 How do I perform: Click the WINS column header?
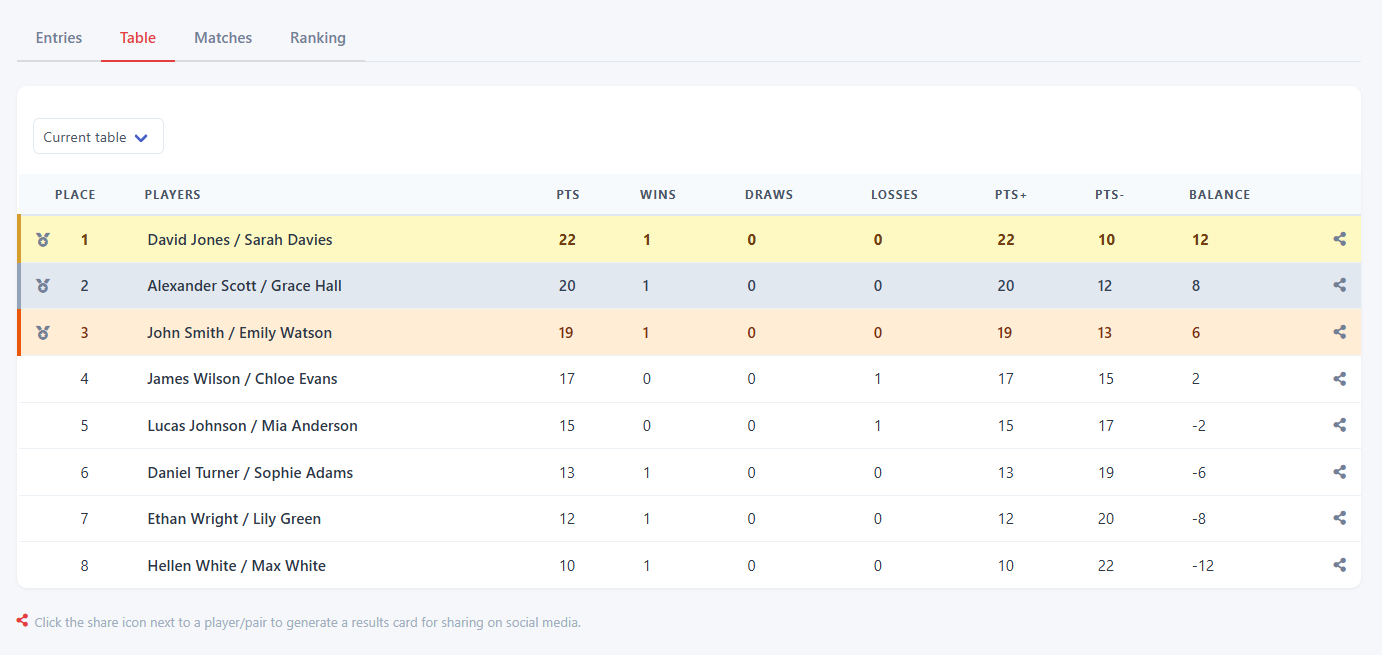pyautogui.click(x=658, y=195)
